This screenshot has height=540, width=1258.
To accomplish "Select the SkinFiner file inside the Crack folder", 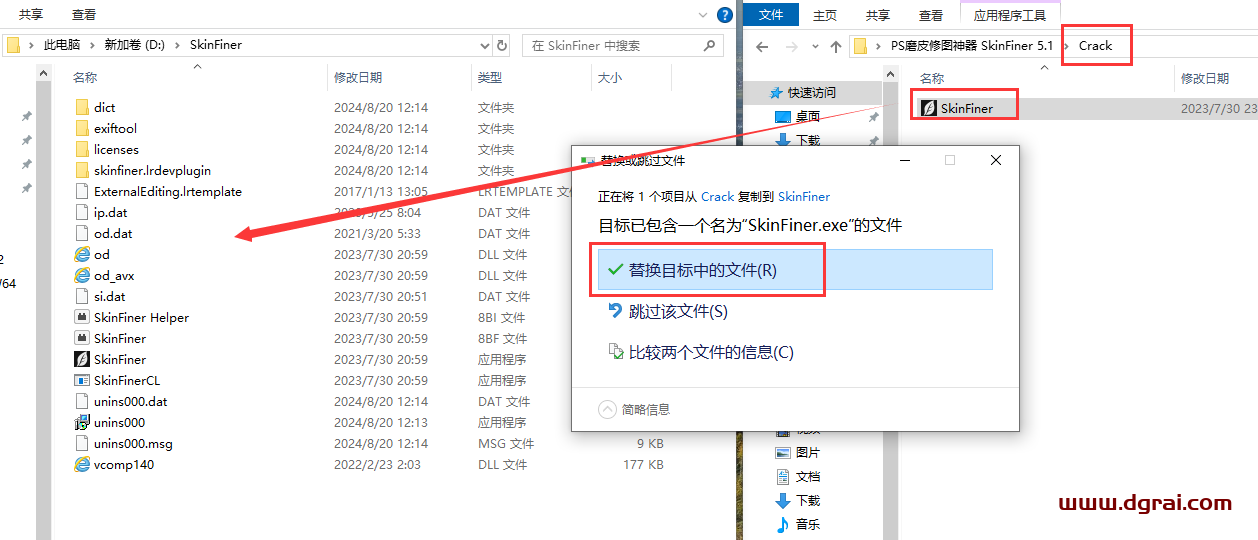I will click(966, 108).
